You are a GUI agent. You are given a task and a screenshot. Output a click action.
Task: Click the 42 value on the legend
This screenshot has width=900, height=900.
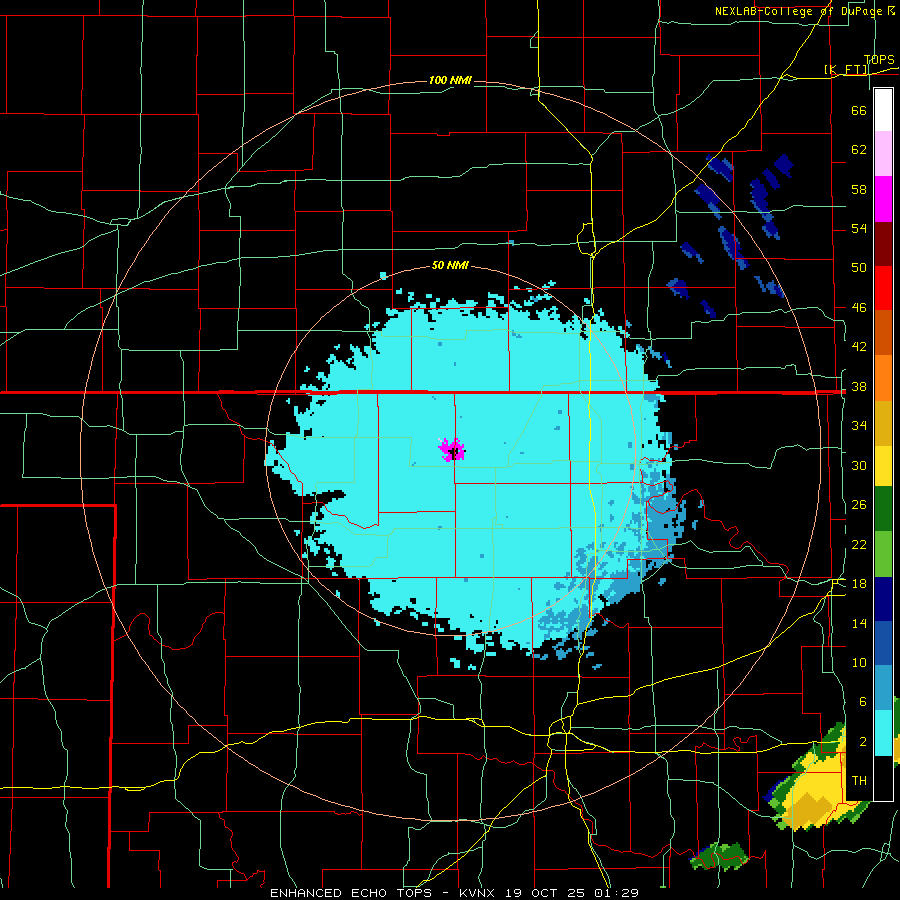tap(859, 347)
